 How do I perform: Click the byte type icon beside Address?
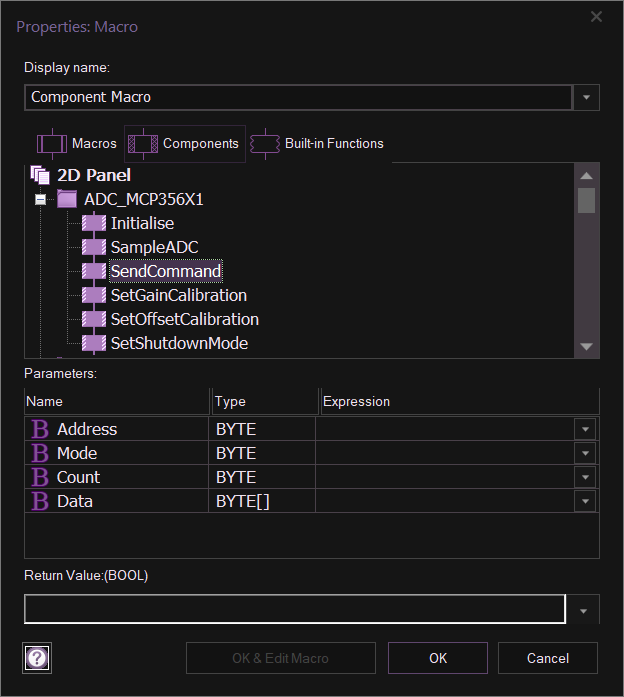[40, 429]
